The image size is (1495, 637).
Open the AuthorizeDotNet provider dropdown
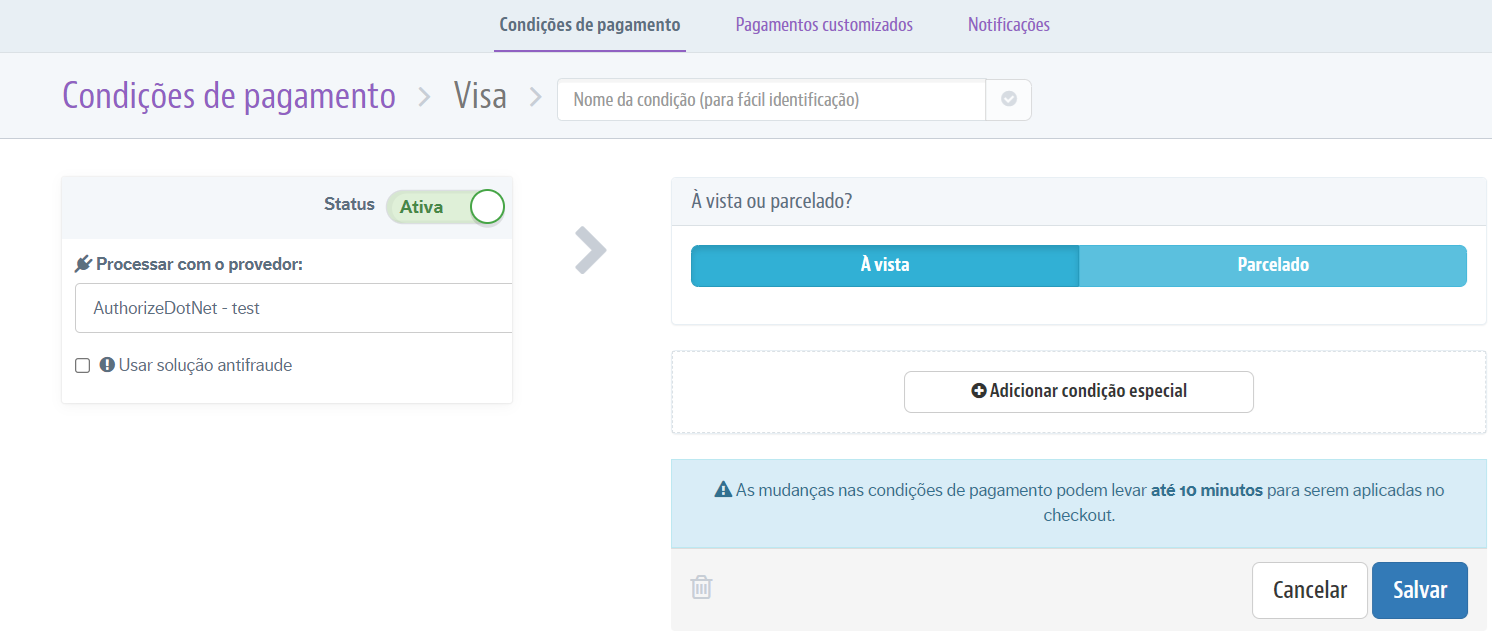294,308
